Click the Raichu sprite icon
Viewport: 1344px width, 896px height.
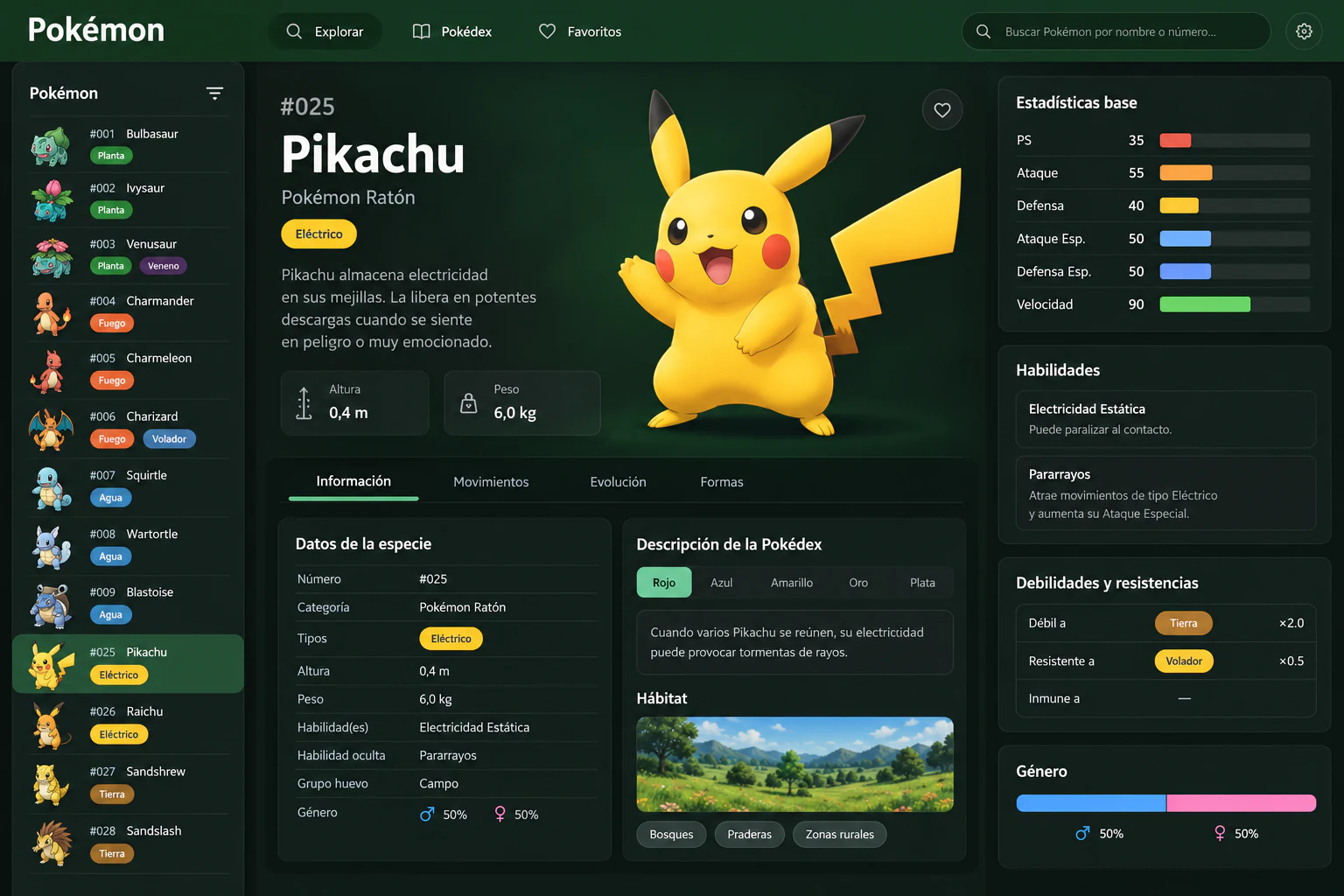coord(51,725)
